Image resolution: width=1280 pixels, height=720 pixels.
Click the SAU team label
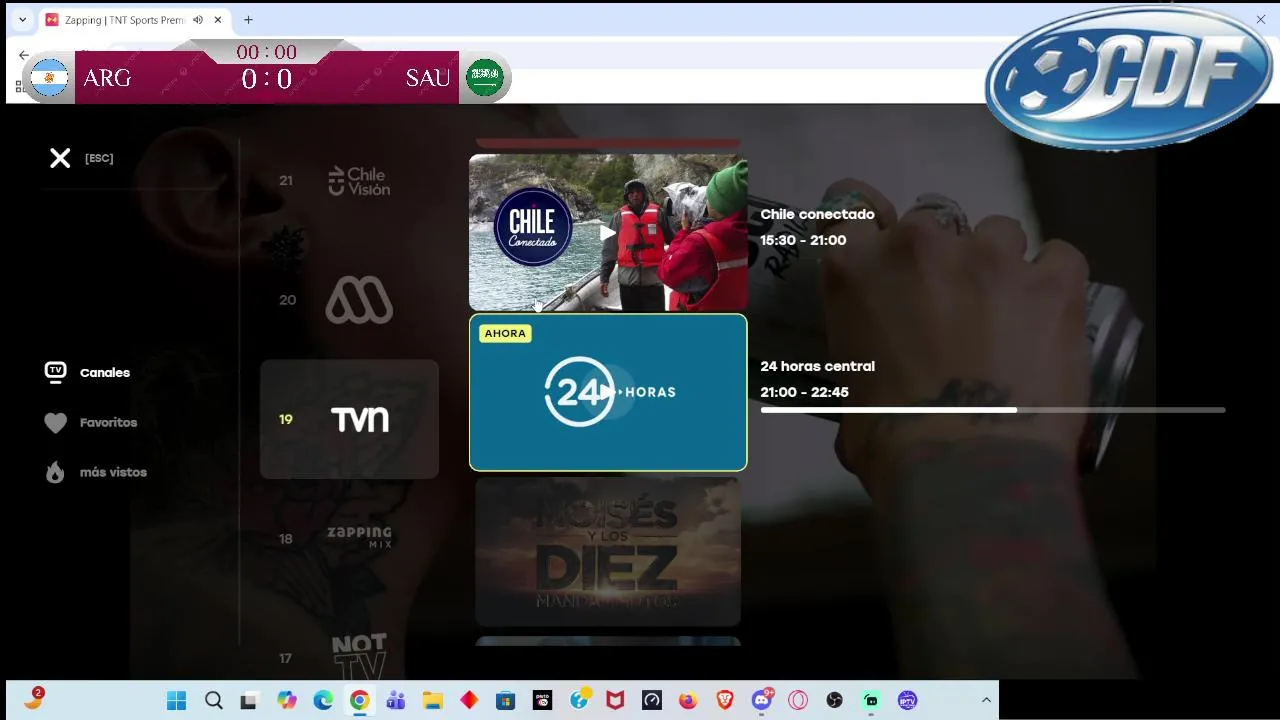[428, 78]
